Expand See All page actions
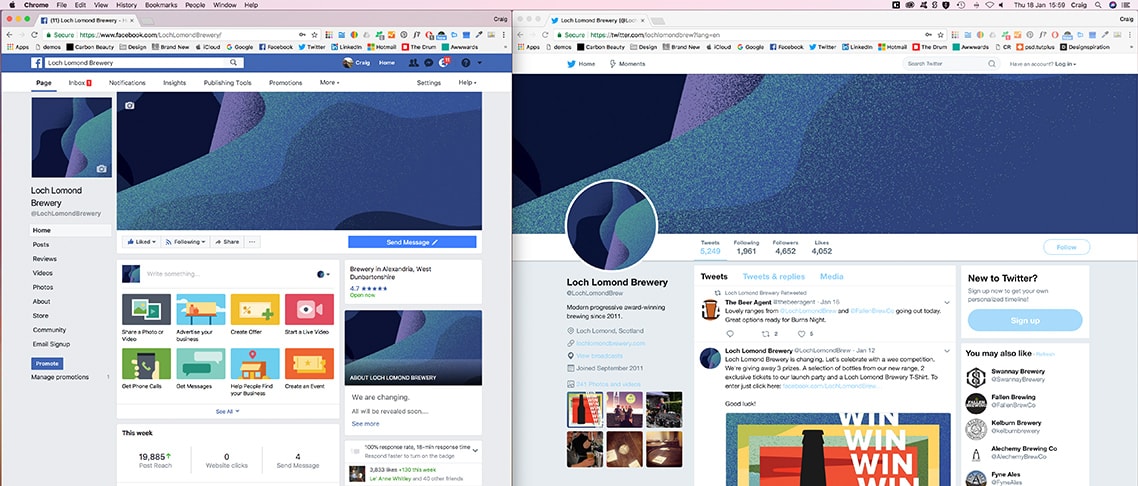1138x486 pixels. [x=227, y=411]
